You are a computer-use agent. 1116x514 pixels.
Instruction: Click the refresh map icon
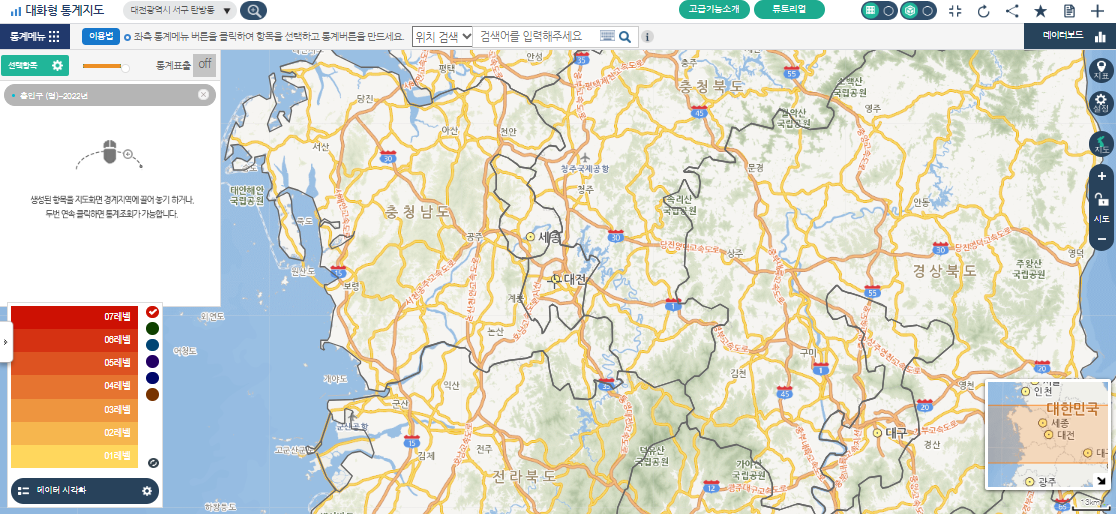pos(983,11)
